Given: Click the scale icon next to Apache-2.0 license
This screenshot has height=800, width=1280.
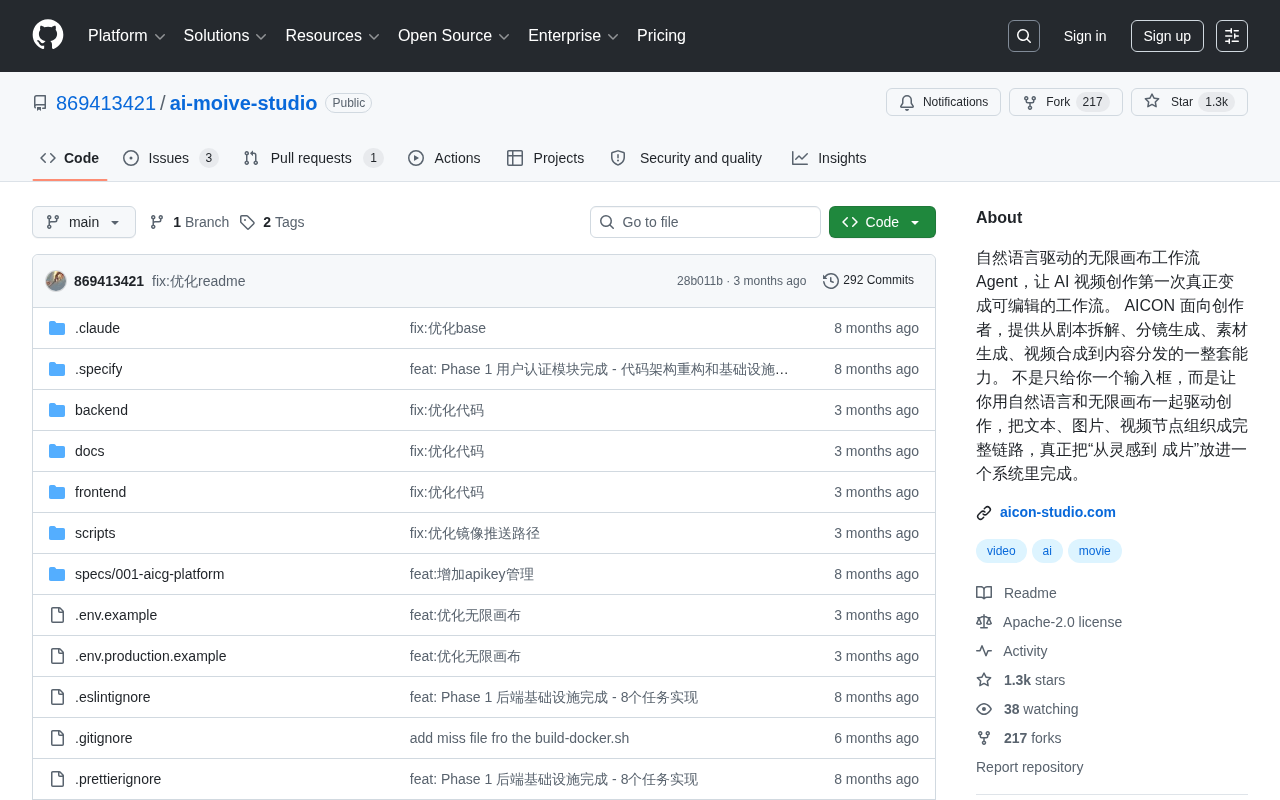Looking at the screenshot, I should tap(984, 622).
